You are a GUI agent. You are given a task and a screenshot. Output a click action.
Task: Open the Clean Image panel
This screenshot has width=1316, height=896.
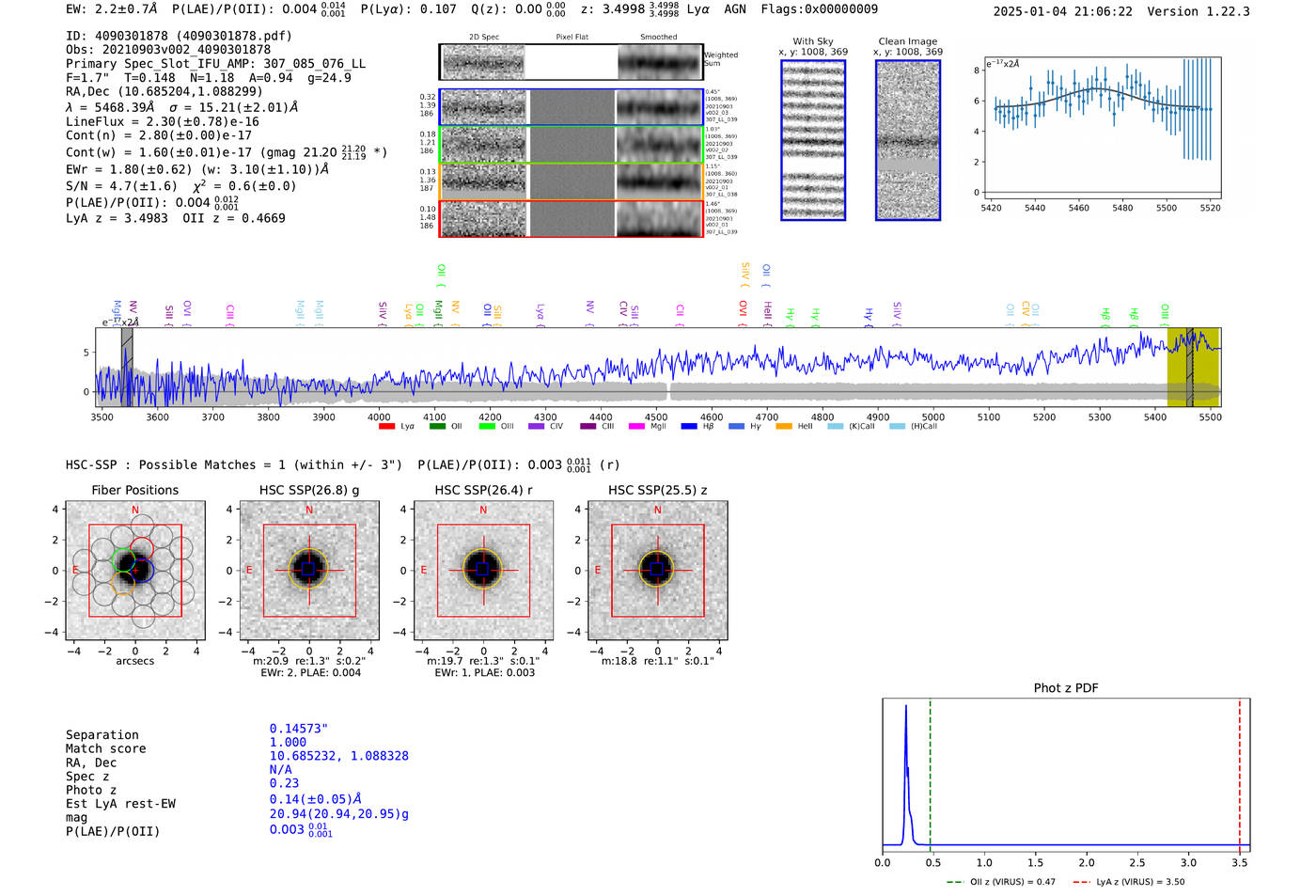[x=908, y=141]
